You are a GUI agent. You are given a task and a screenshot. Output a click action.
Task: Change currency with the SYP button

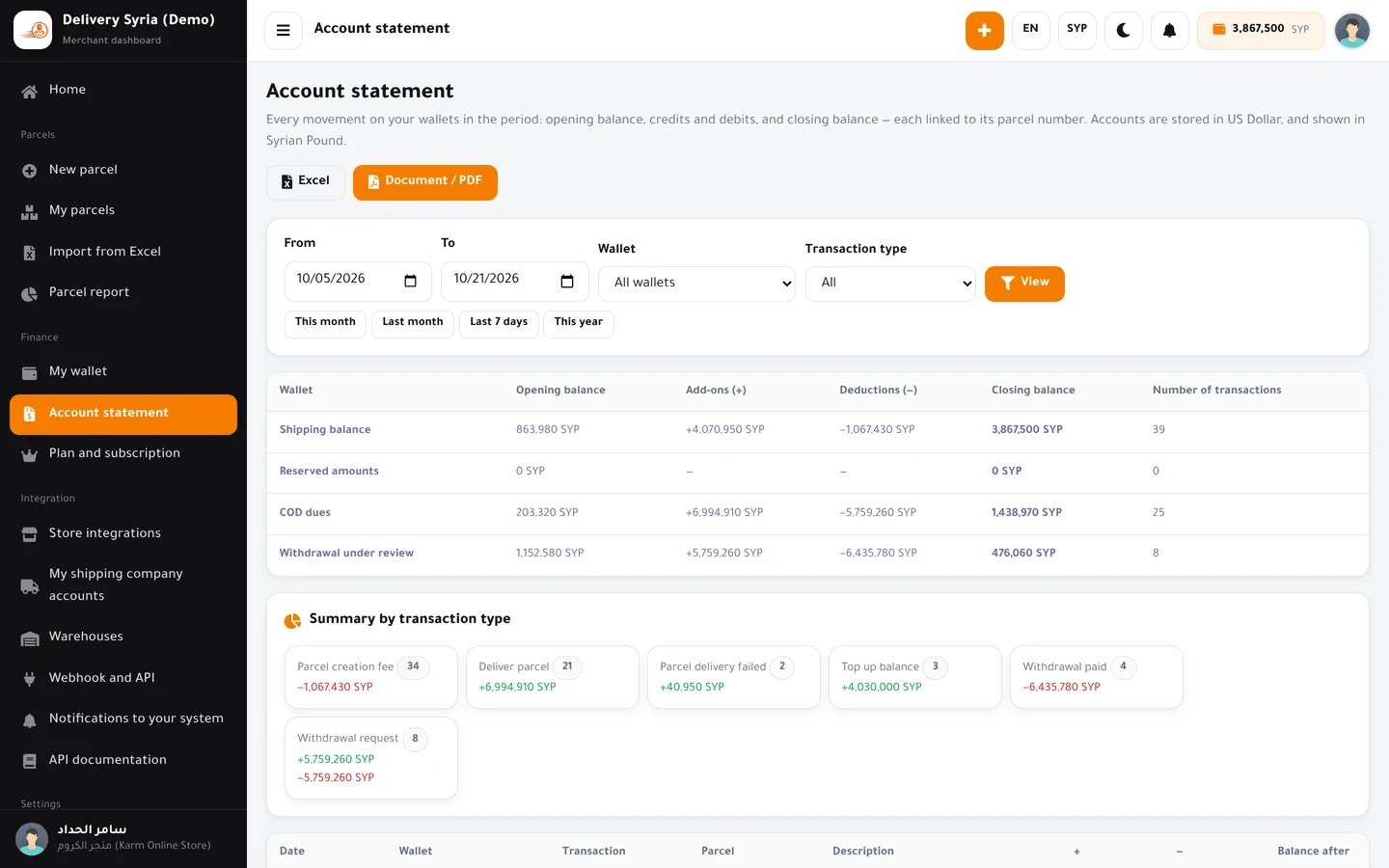coord(1076,30)
